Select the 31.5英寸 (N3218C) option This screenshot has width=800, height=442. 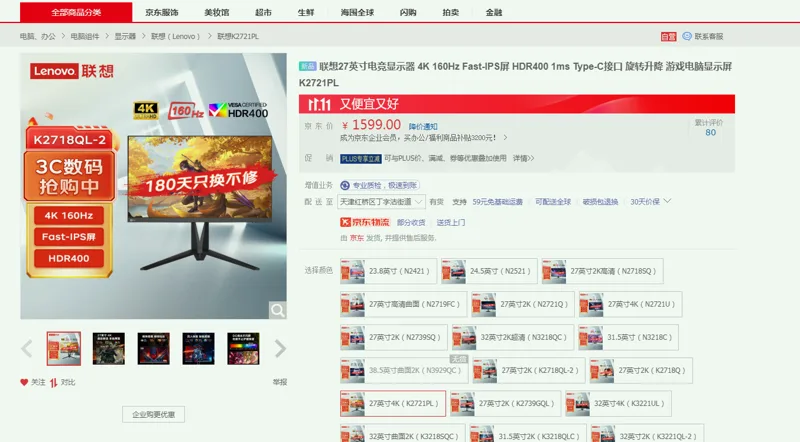tap(628, 337)
